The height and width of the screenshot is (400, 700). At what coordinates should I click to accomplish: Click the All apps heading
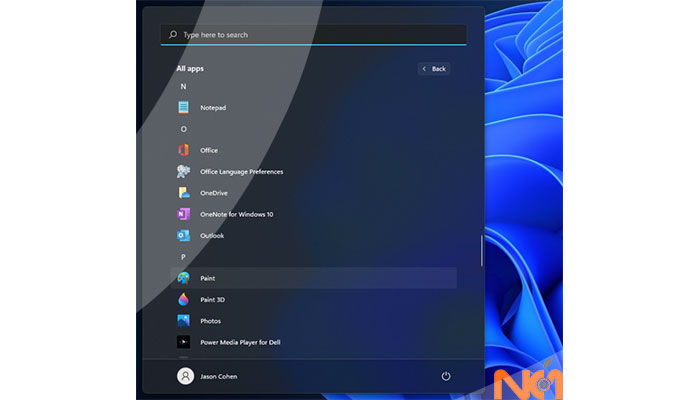(x=190, y=68)
